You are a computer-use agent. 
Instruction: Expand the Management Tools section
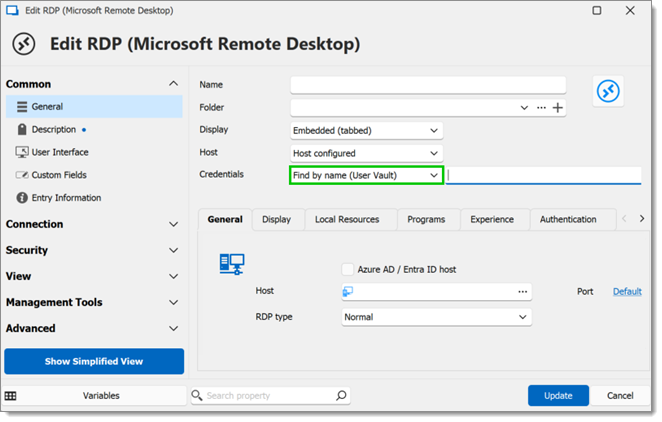(x=92, y=303)
